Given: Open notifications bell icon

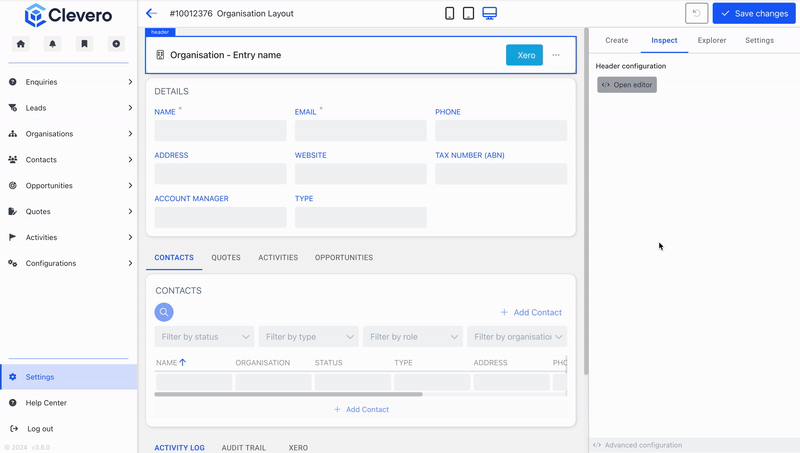Looking at the screenshot, I should click(x=53, y=44).
